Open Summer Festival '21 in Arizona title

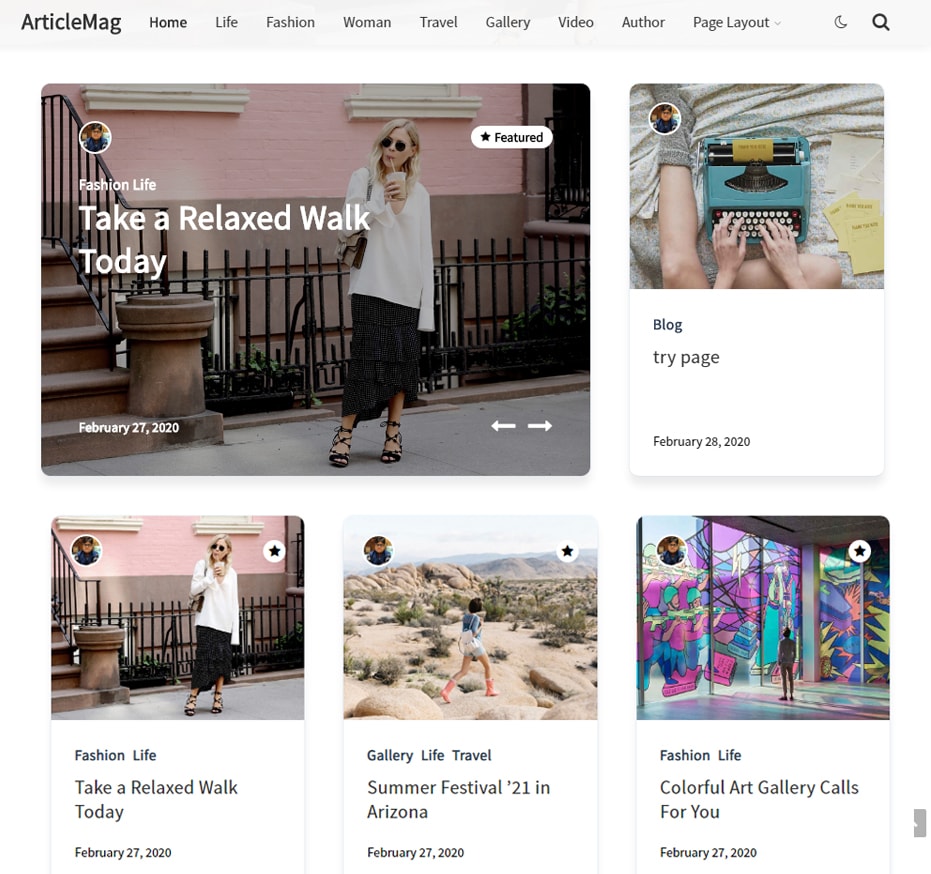[458, 799]
